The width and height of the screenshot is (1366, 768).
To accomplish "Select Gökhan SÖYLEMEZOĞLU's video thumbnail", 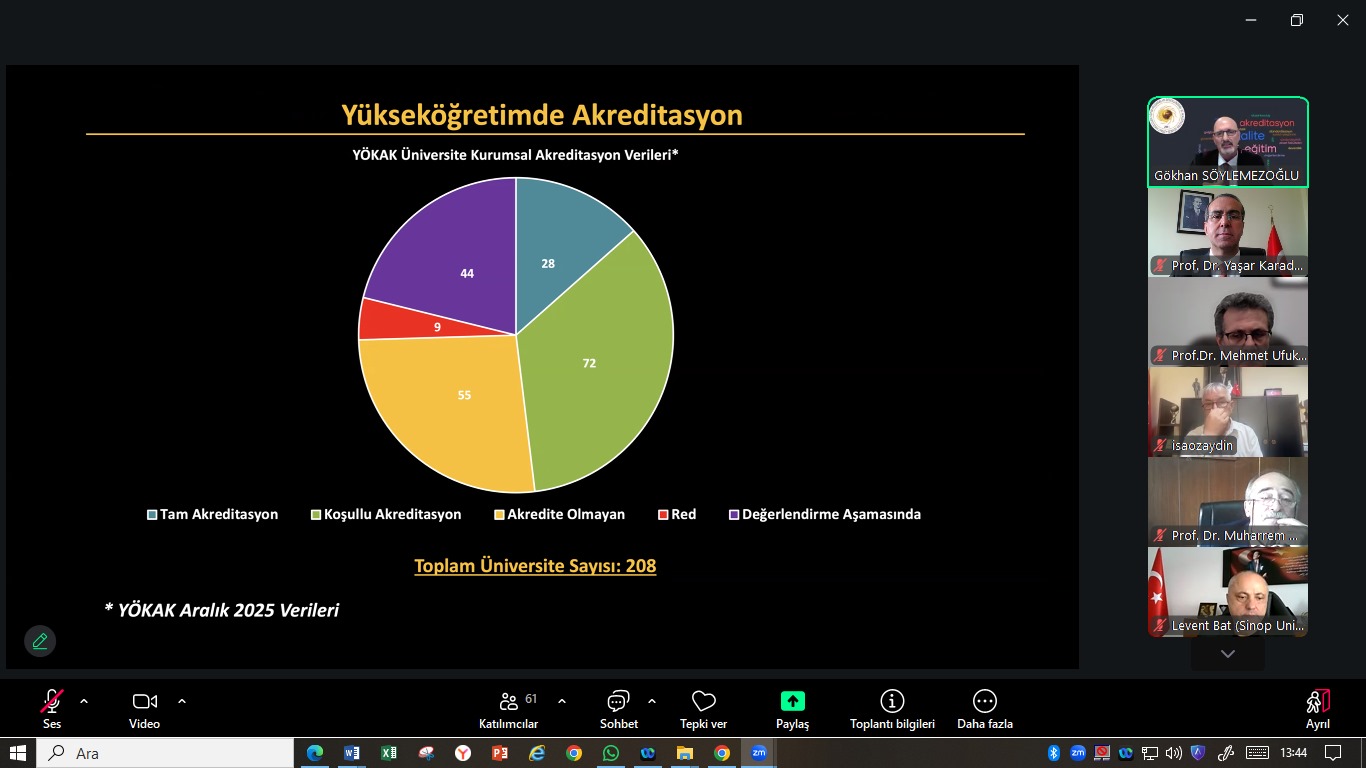I will (1227, 142).
